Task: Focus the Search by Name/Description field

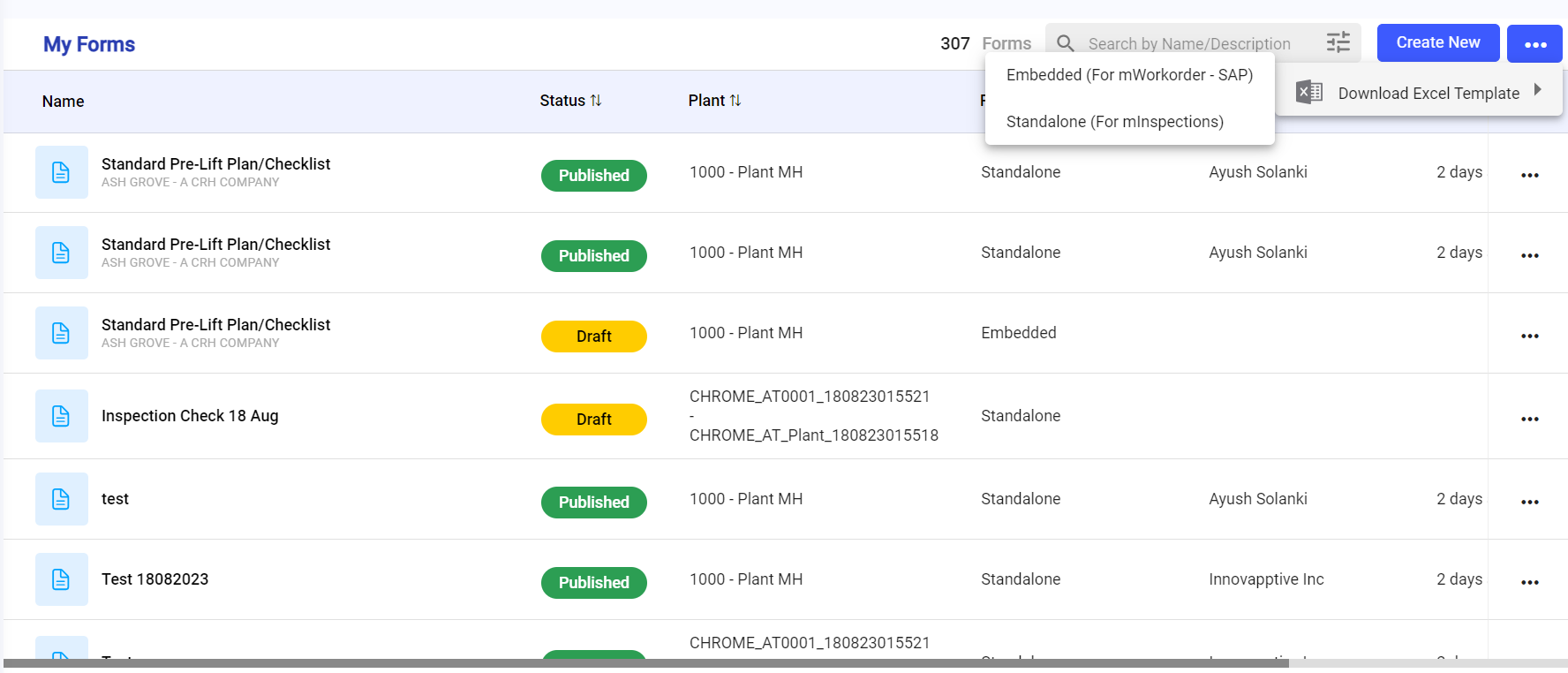Action: [1188, 44]
